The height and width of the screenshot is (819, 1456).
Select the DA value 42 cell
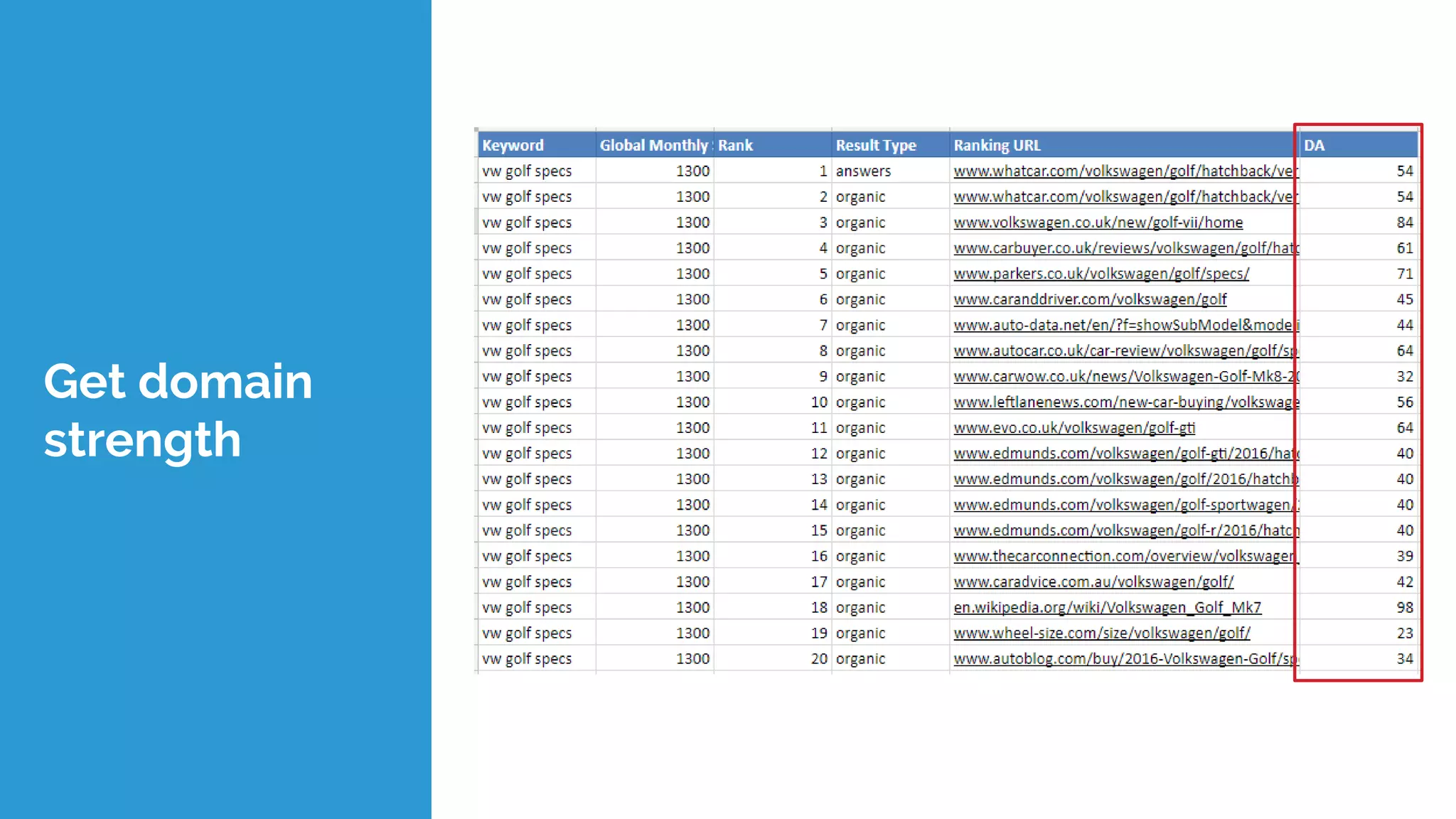[x=1359, y=582]
